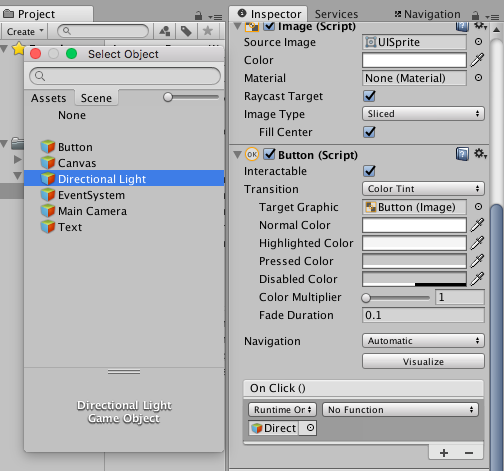
Task: Select the Project panel tab
Action: (x=46, y=14)
